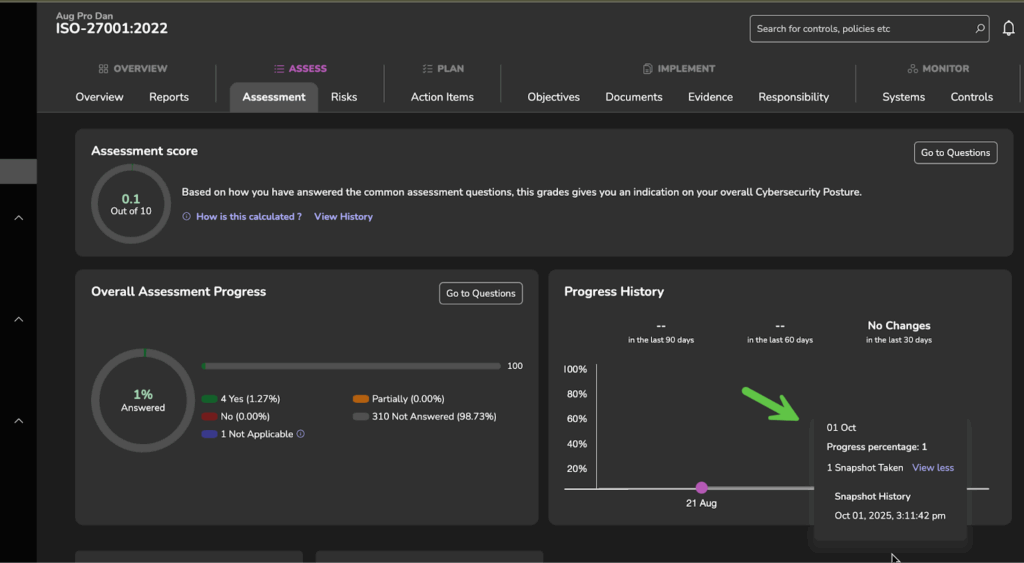Click Go to Questions in Assessment score

(955, 153)
